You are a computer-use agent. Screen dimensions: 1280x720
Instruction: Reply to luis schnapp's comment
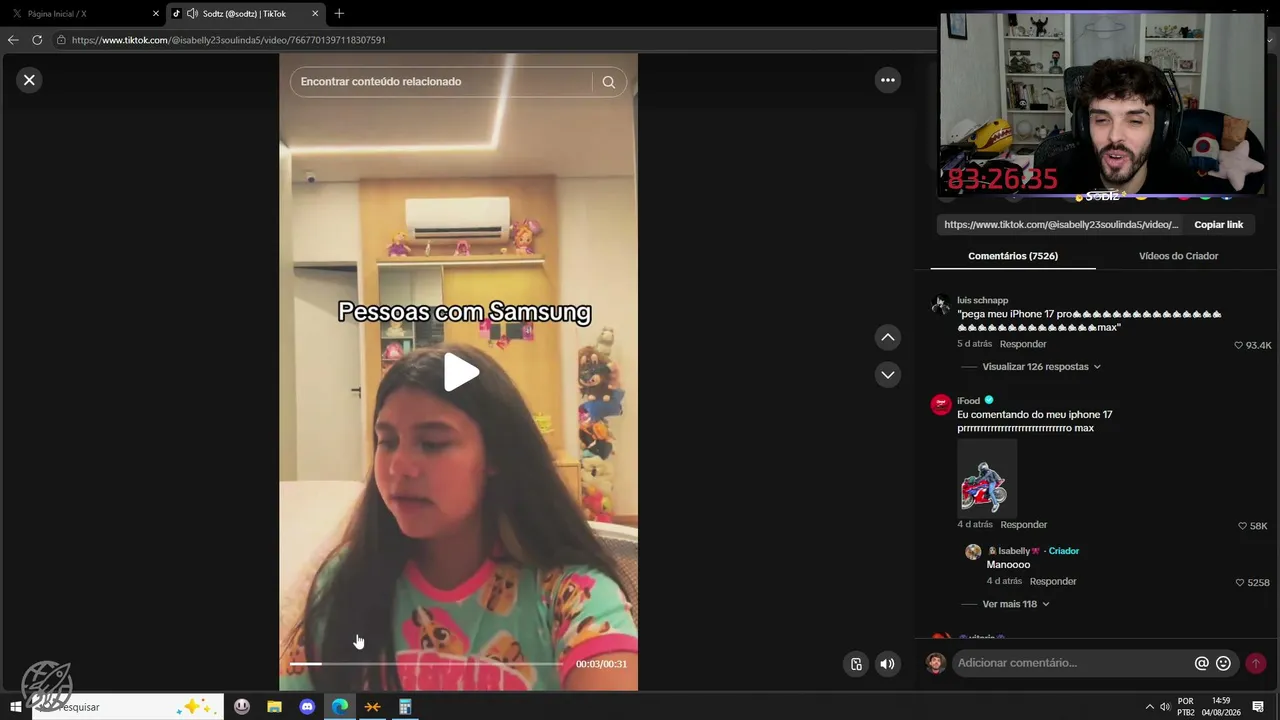pos(1023,344)
